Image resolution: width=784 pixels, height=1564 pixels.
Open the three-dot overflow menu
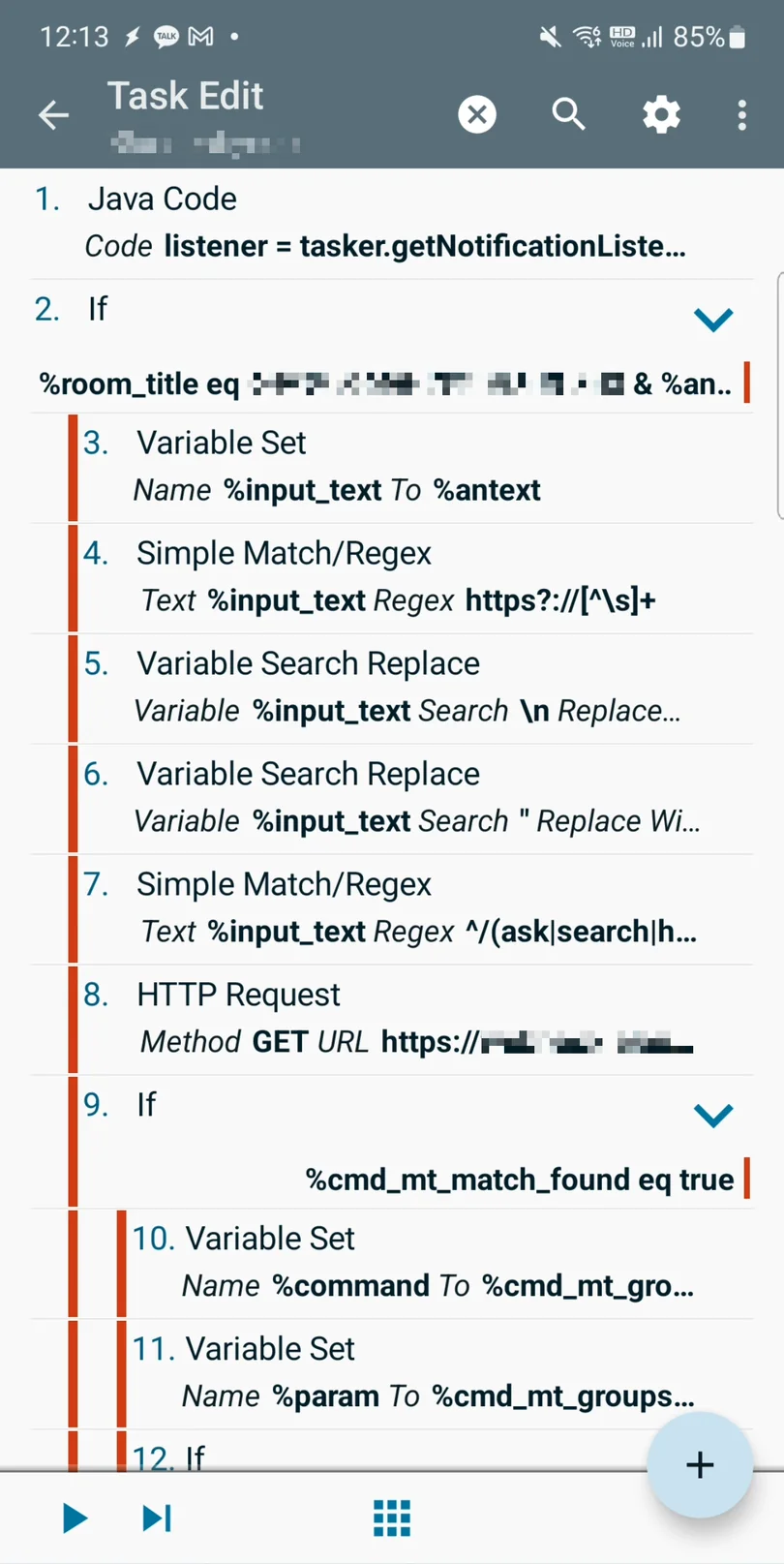click(742, 115)
